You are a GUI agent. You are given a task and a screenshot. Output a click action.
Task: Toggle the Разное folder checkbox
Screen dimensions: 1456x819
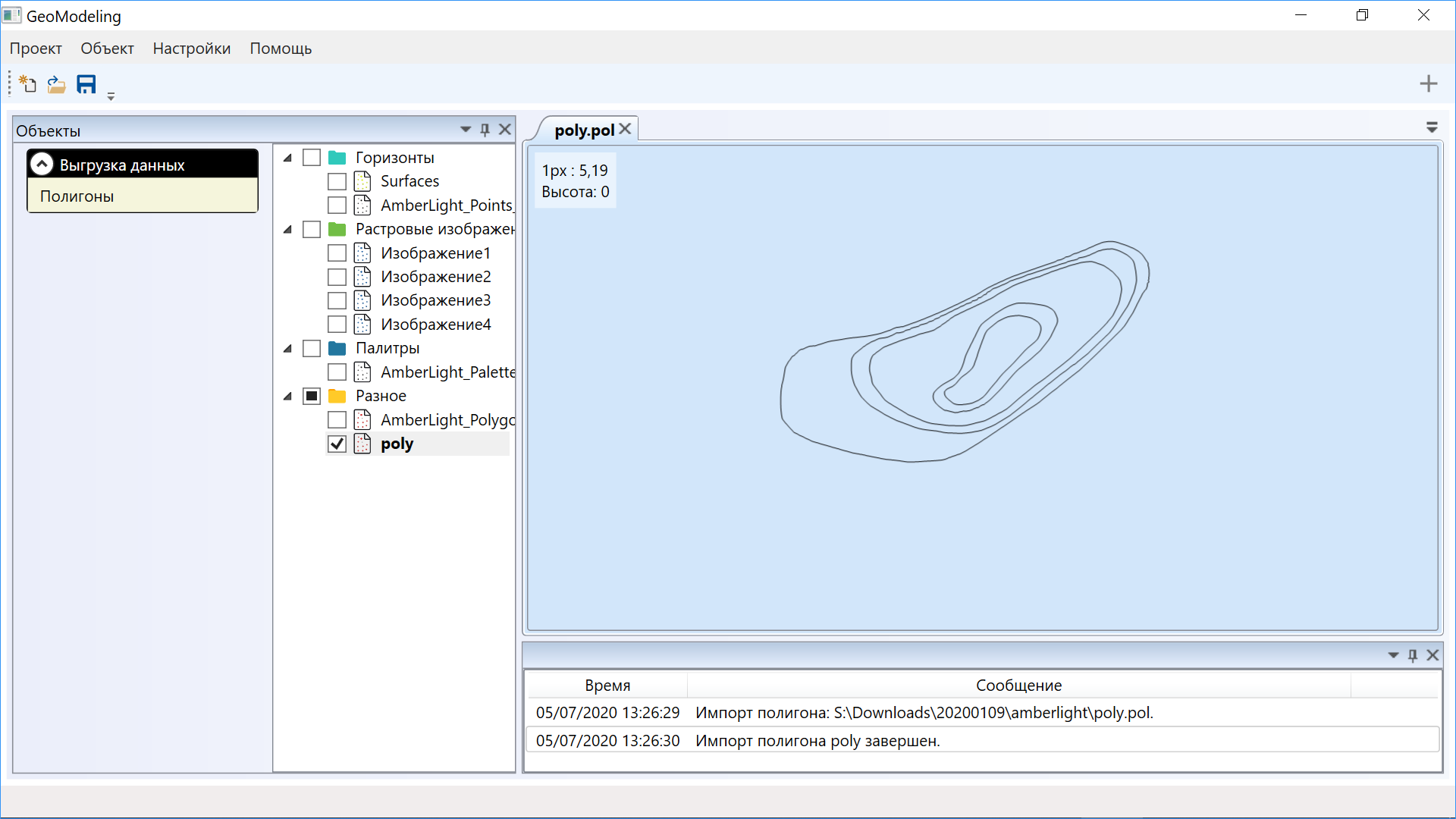pyautogui.click(x=312, y=396)
